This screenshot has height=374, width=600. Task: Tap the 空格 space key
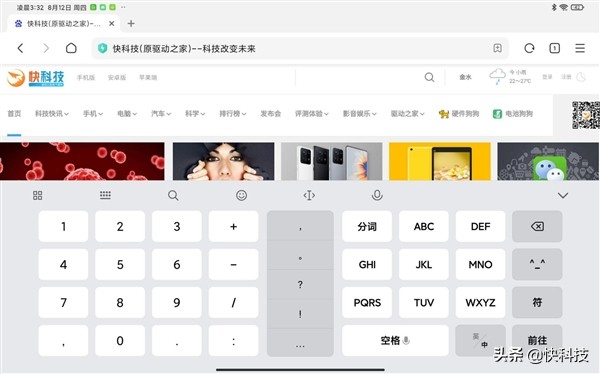click(395, 340)
